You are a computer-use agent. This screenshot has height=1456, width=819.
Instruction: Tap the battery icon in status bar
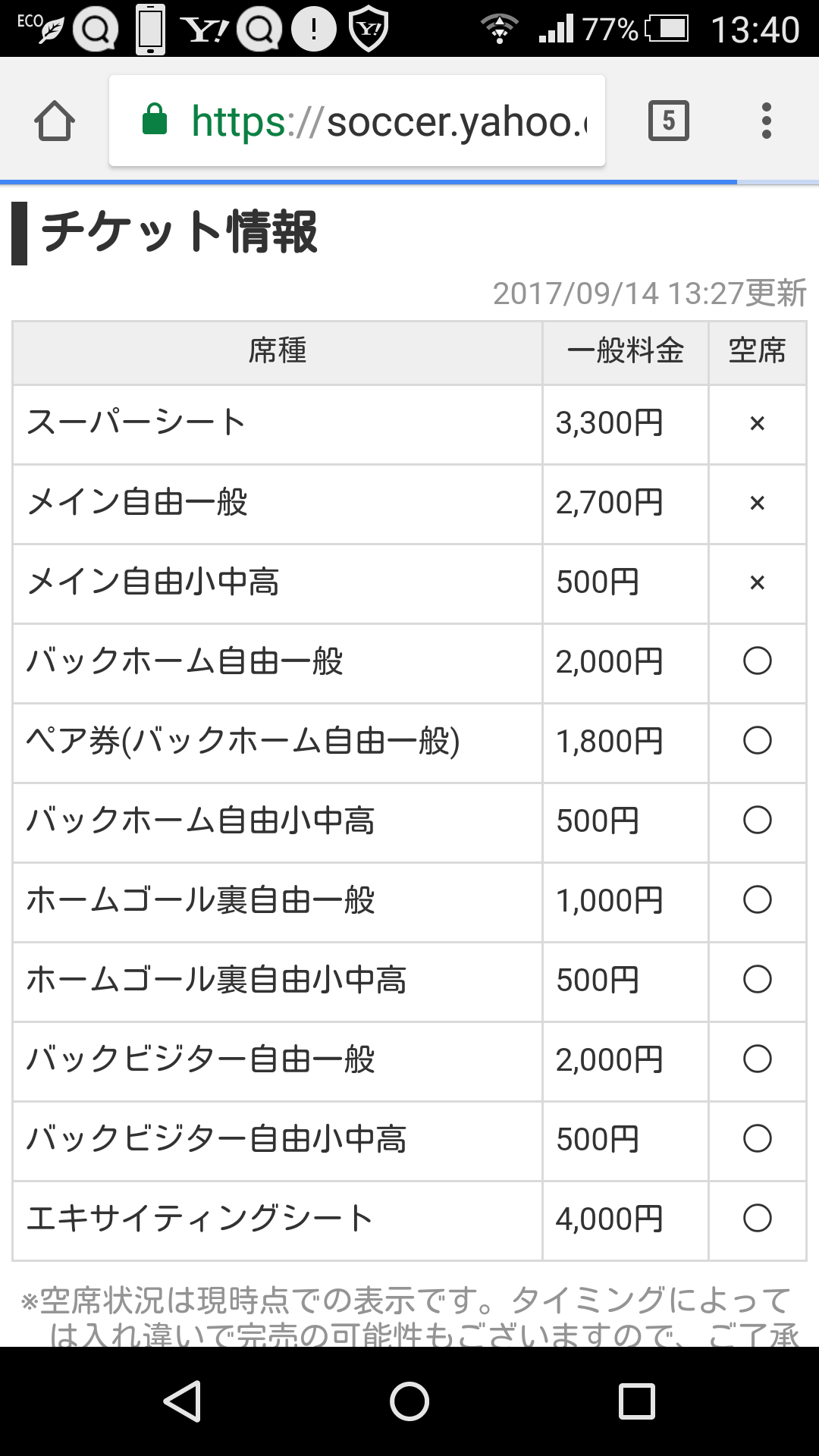point(667,29)
